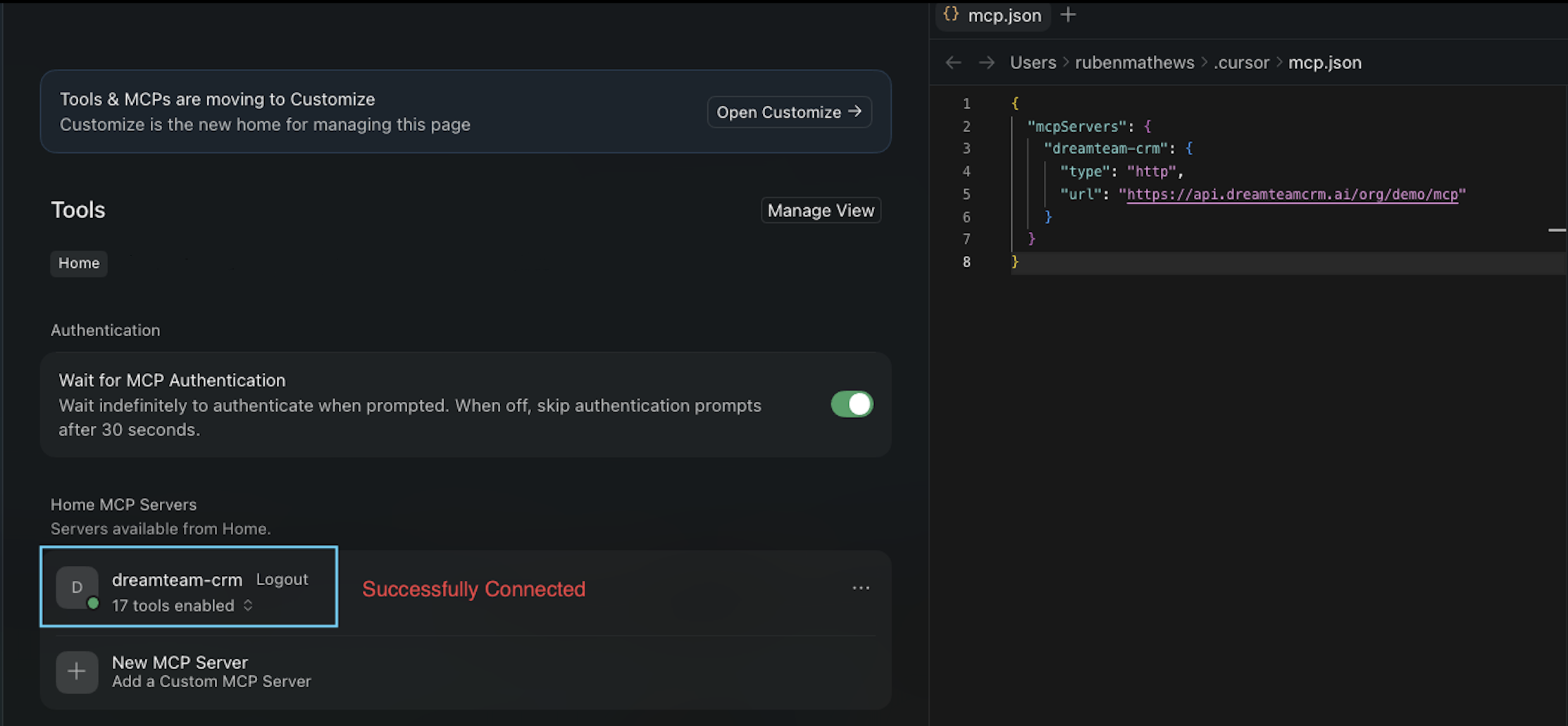The height and width of the screenshot is (726, 1568).
Task: Click line number 8 in the gutter
Action: (966, 262)
